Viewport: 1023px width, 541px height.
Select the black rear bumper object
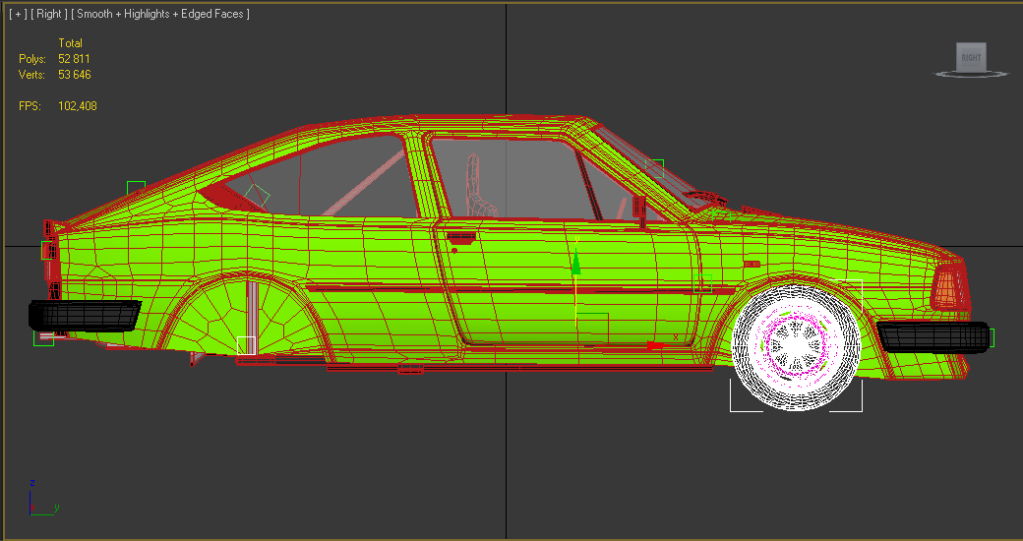pyautogui.click(x=84, y=314)
